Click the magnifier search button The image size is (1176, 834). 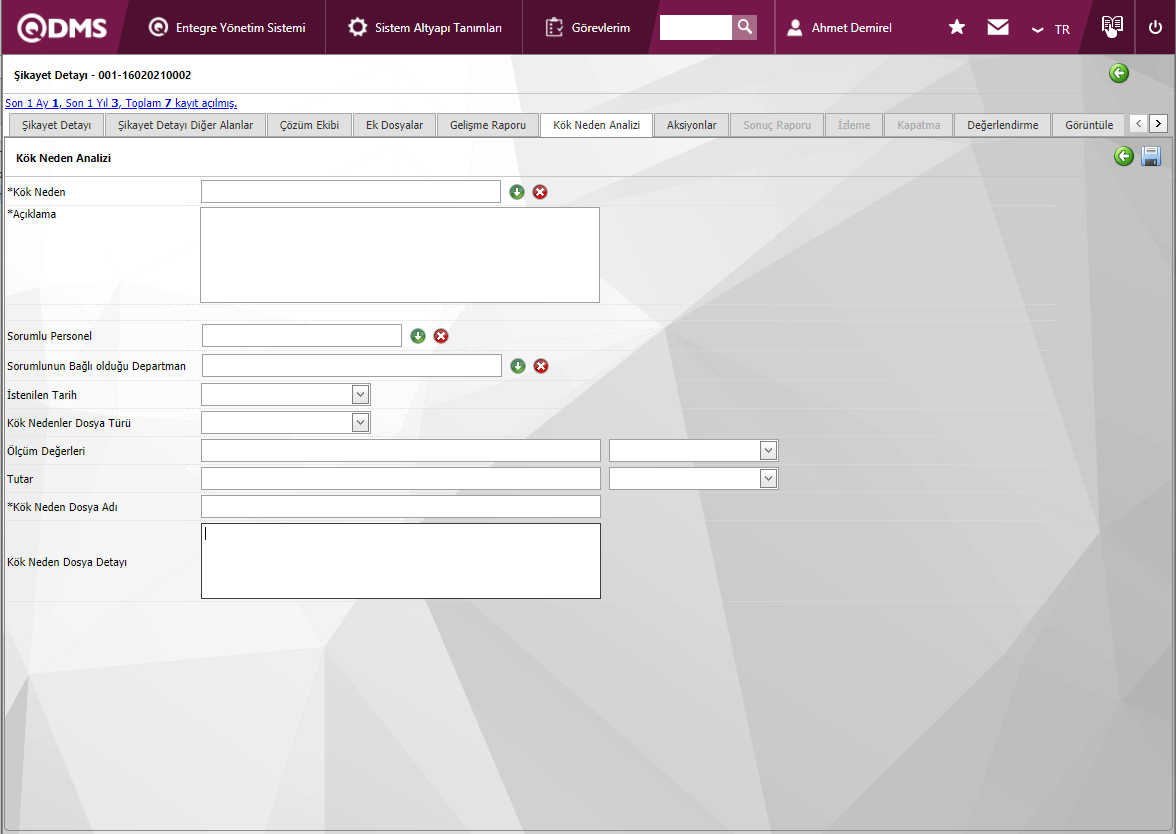(745, 28)
